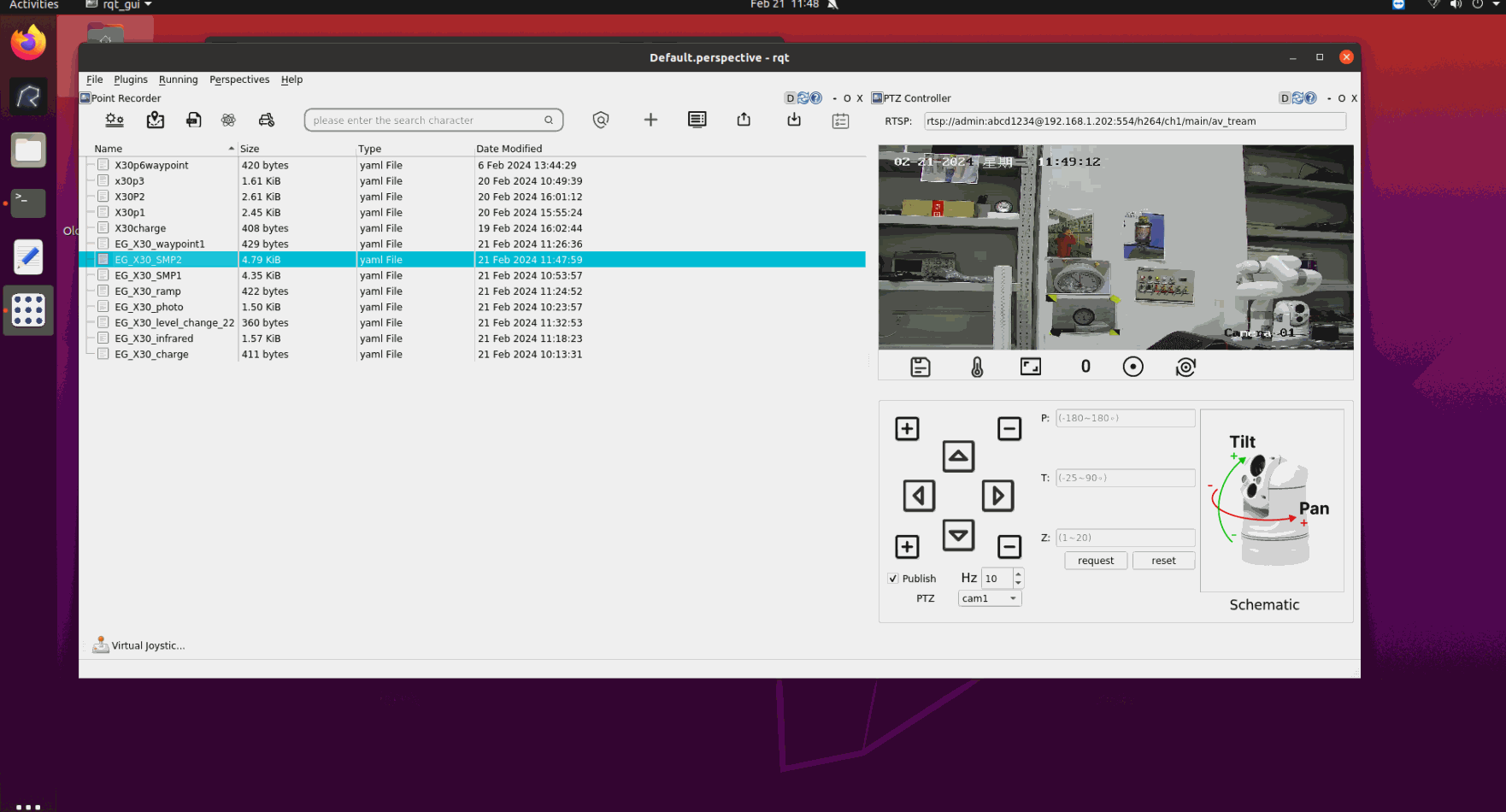Click the thermometer temperature icon

pos(977,368)
